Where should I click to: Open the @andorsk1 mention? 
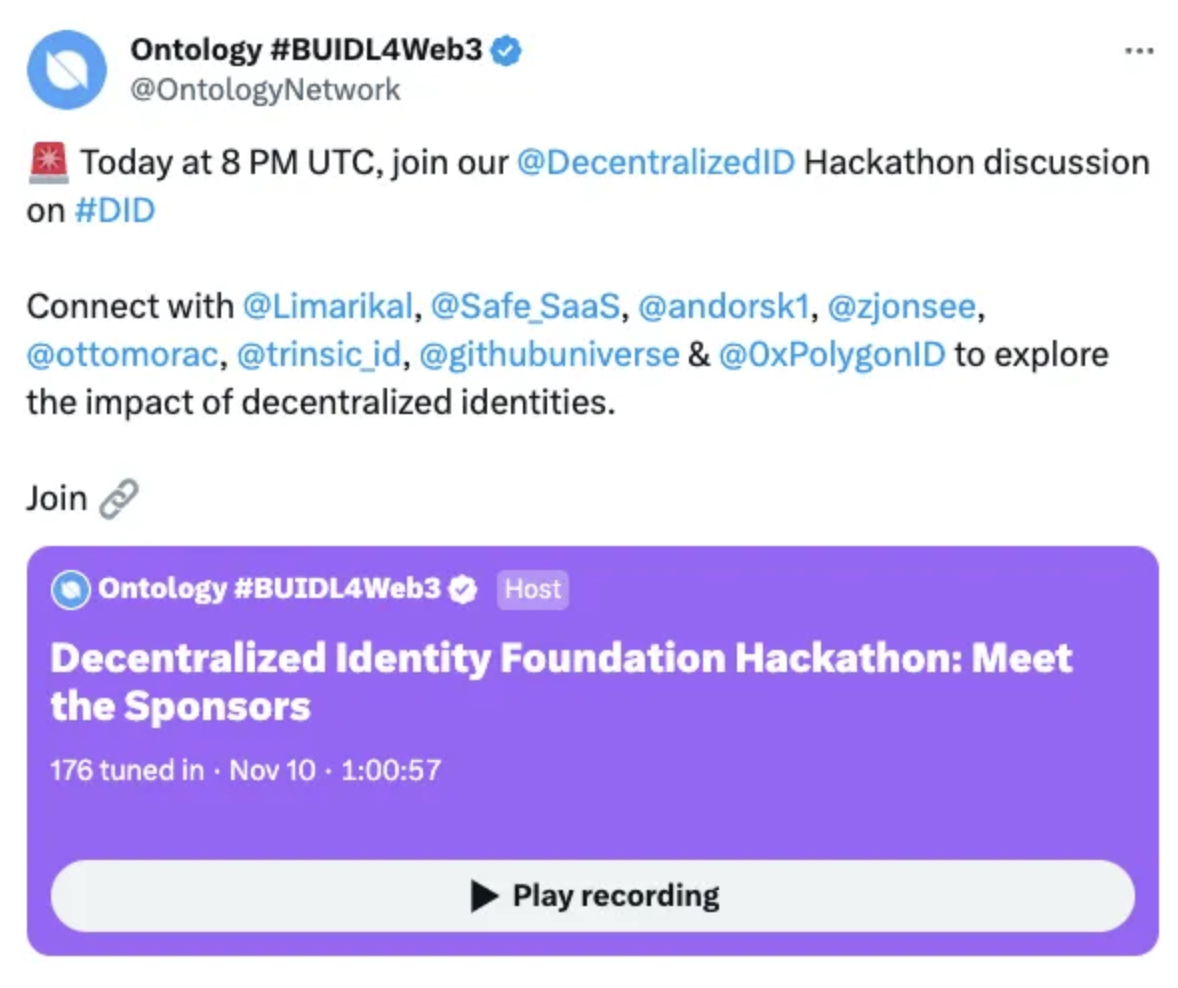point(724,307)
